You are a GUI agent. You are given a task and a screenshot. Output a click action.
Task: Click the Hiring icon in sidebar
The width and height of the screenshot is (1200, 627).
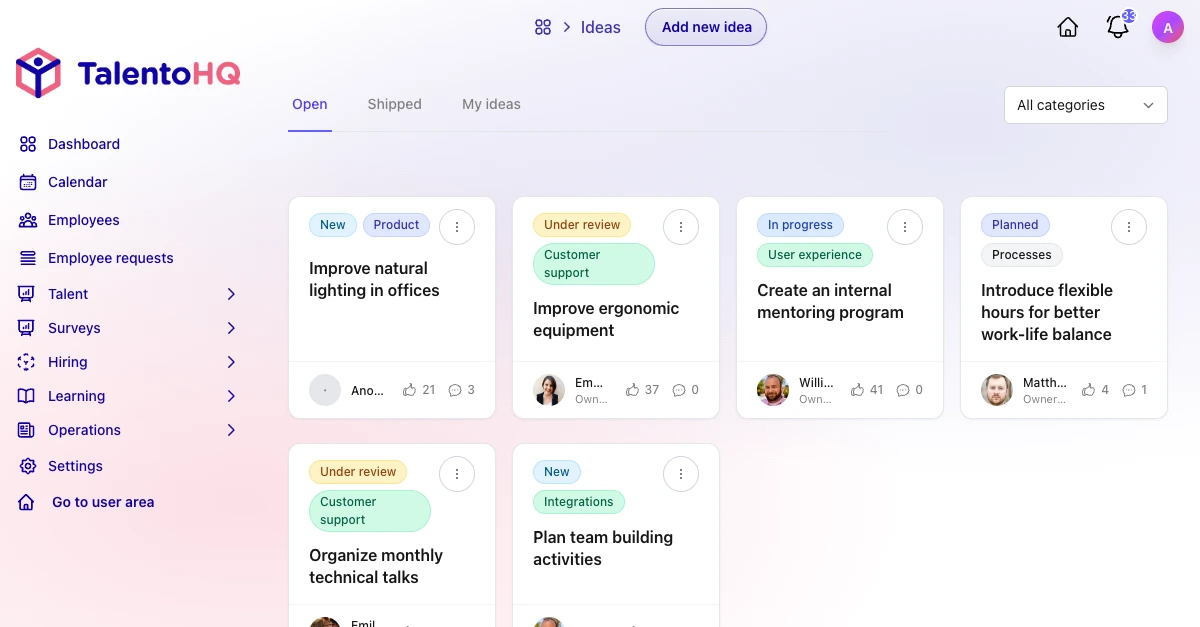click(x=28, y=362)
